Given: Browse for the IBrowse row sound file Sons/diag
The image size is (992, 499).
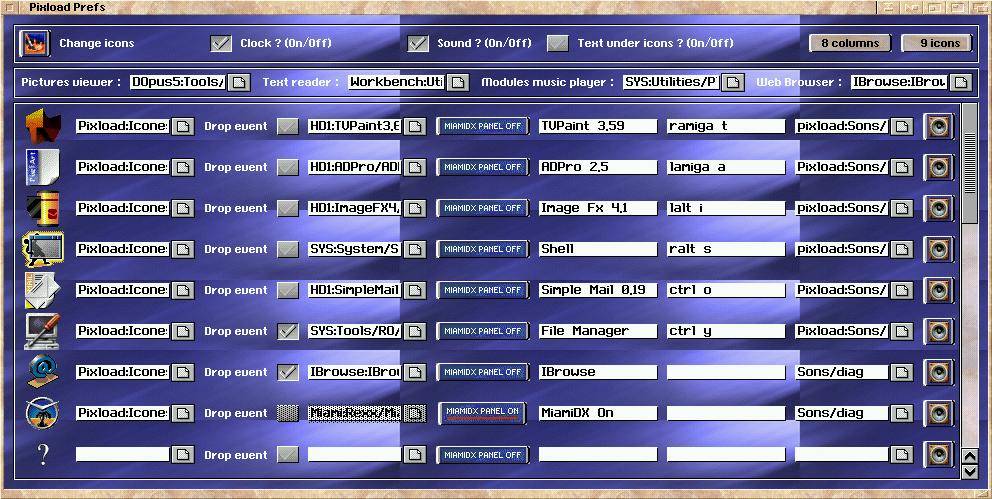Looking at the screenshot, I should pyautogui.click(x=902, y=373).
